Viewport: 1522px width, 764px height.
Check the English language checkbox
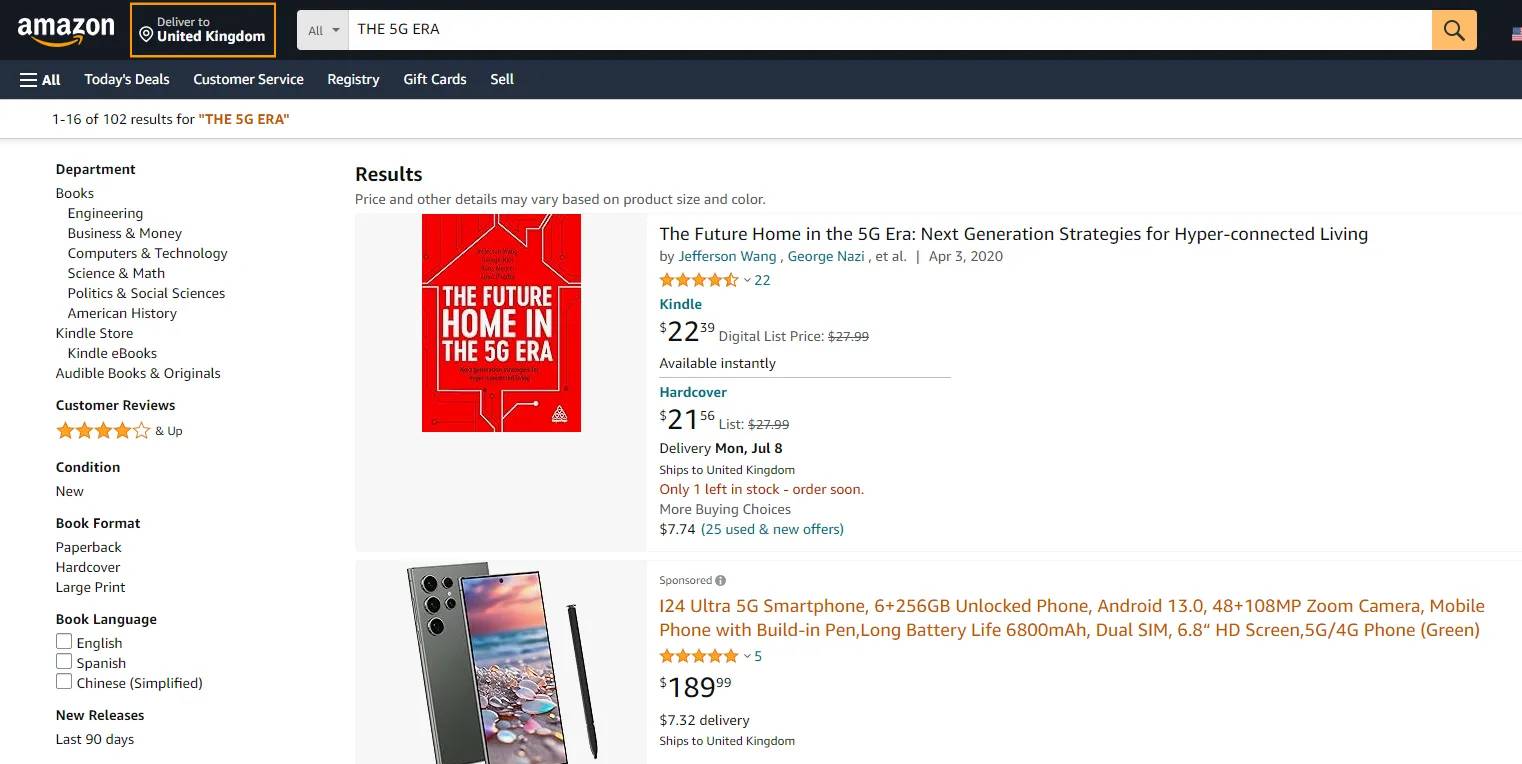tap(64, 642)
